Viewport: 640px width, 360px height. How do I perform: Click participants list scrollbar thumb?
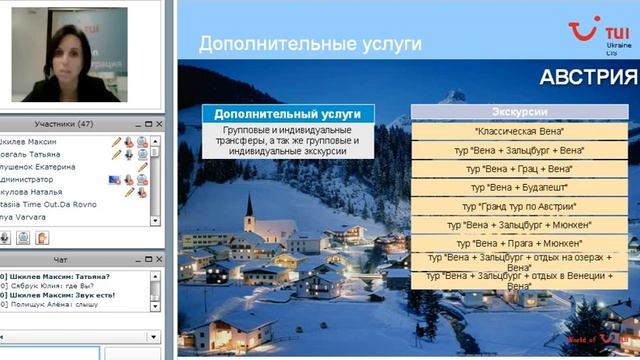(155, 152)
